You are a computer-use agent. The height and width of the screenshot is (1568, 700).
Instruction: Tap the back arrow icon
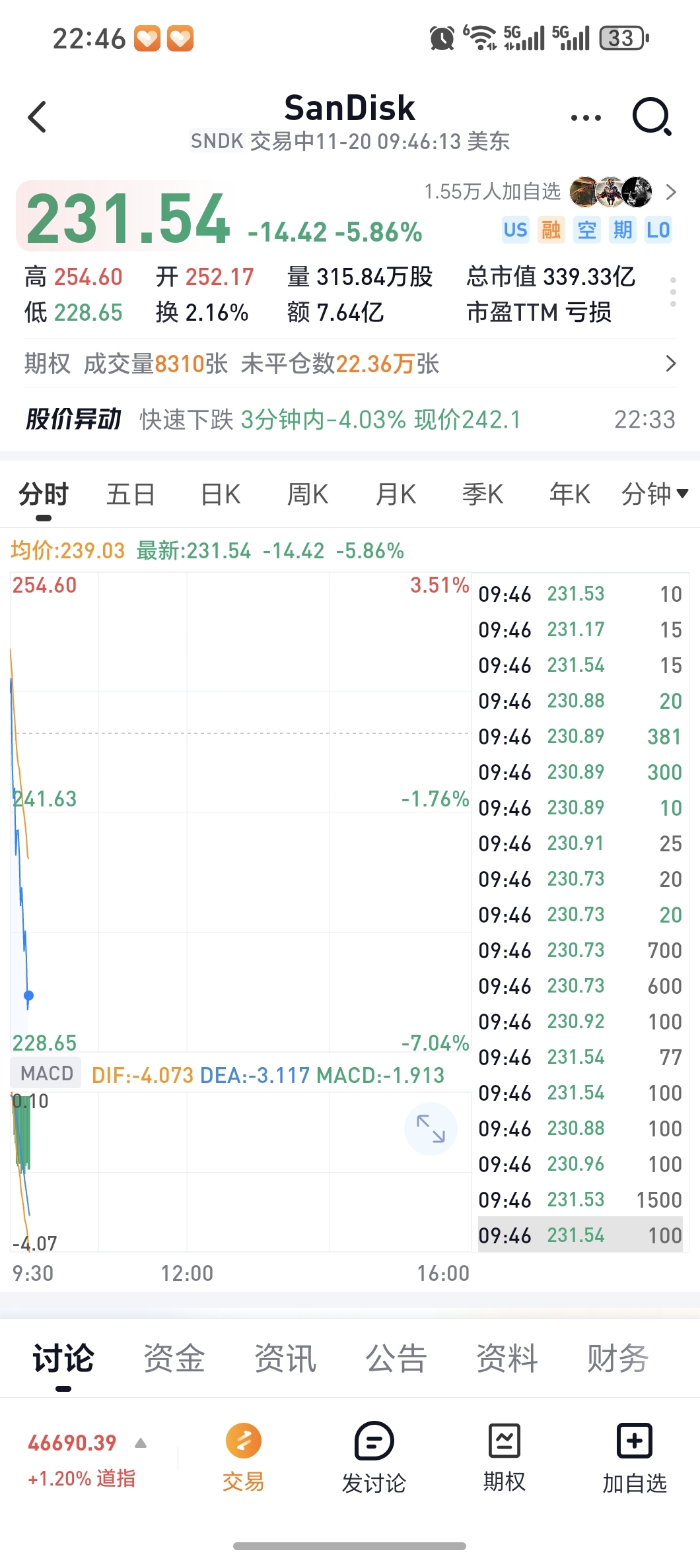pyautogui.click(x=38, y=117)
